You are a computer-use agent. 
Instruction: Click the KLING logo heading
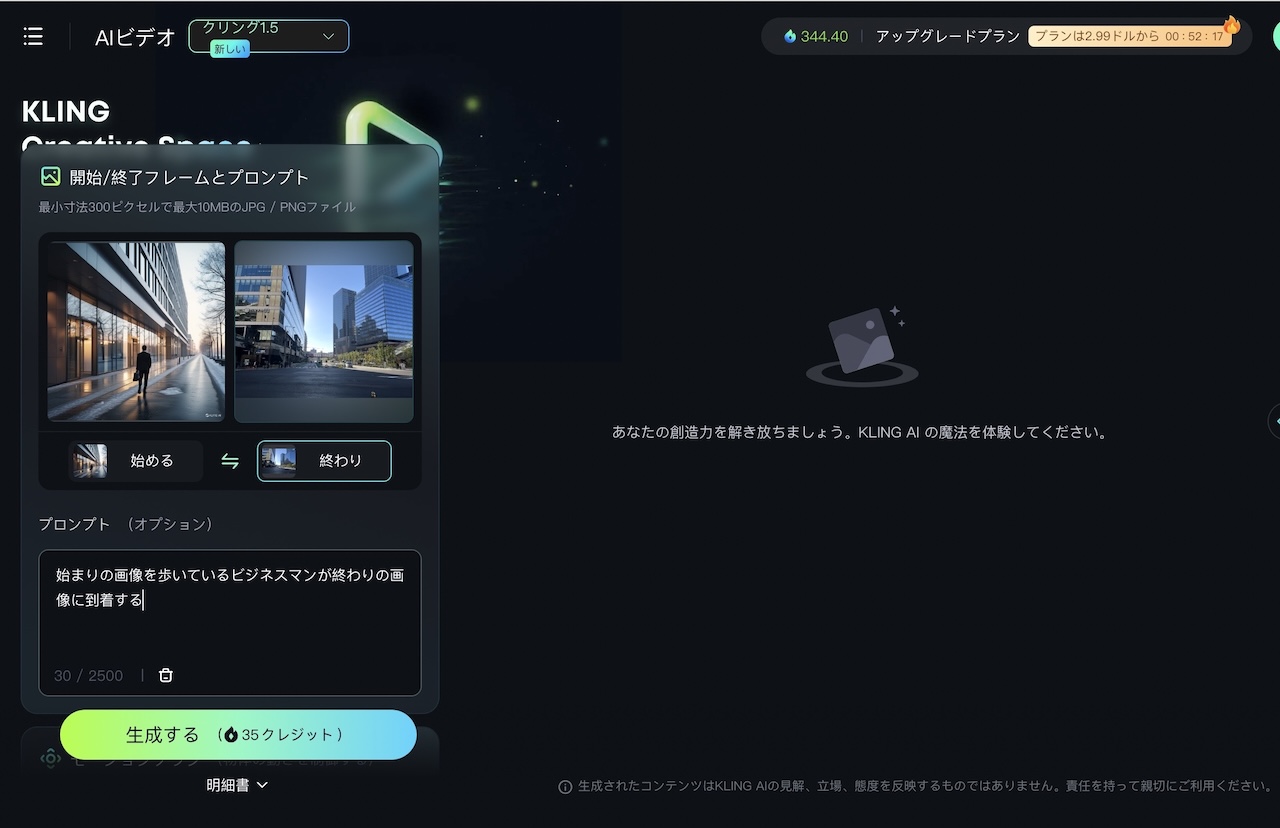66,111
